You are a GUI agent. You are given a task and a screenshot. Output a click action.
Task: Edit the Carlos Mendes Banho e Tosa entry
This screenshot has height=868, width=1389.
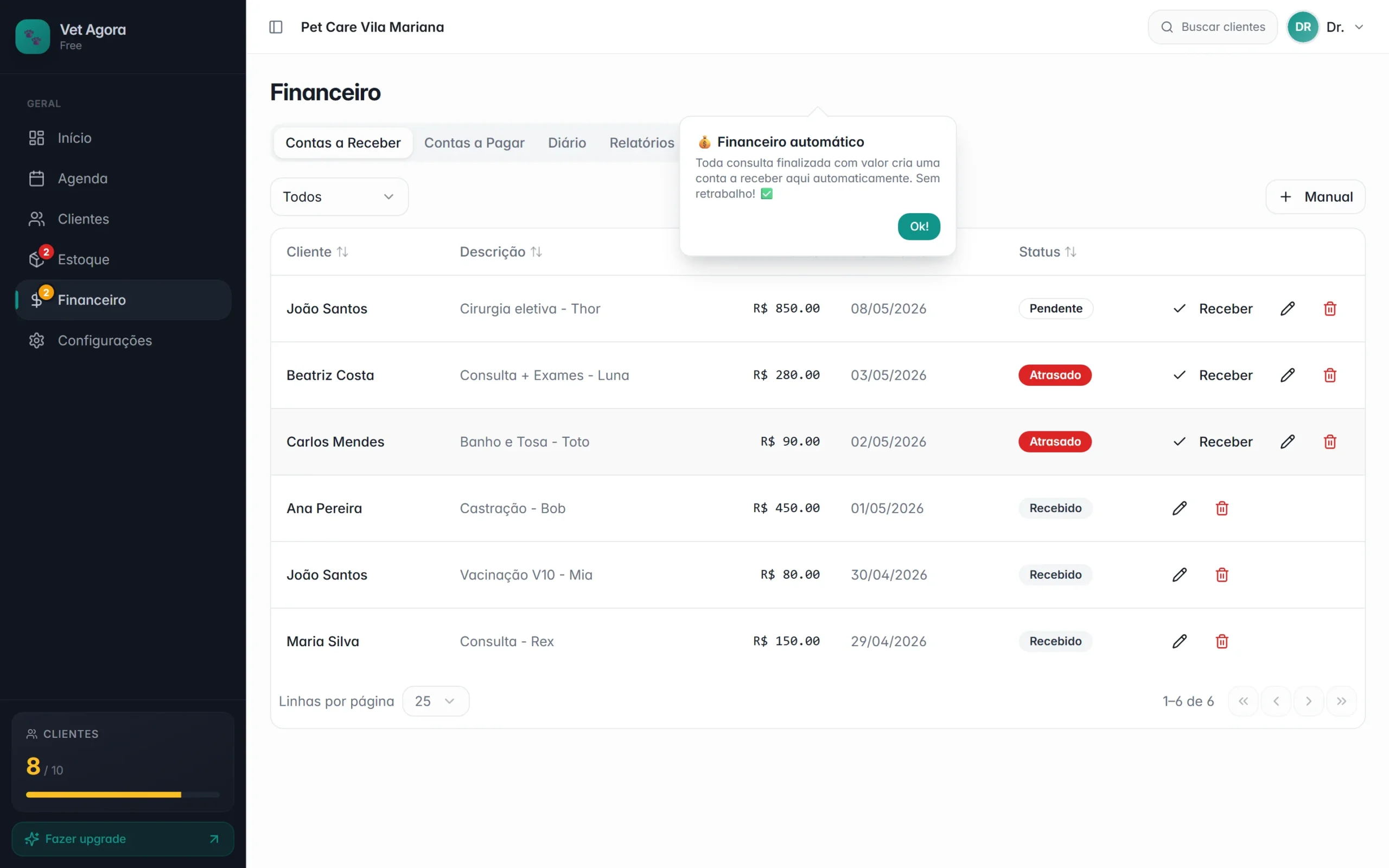(x=1288, y=442)
